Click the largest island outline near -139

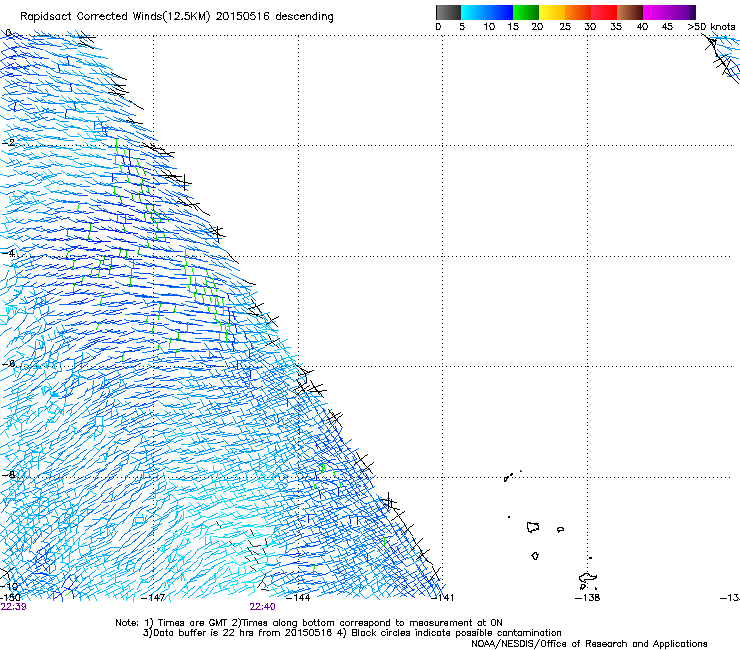coord(533,527)
